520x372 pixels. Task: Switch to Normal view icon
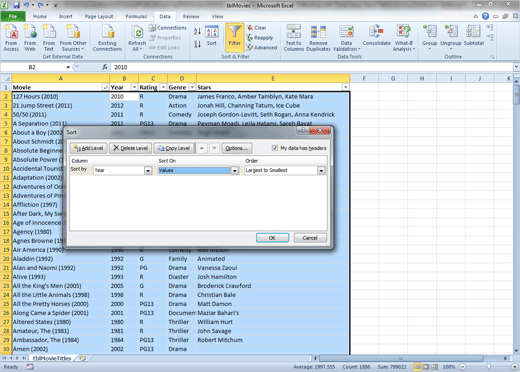tap(417, 367)
